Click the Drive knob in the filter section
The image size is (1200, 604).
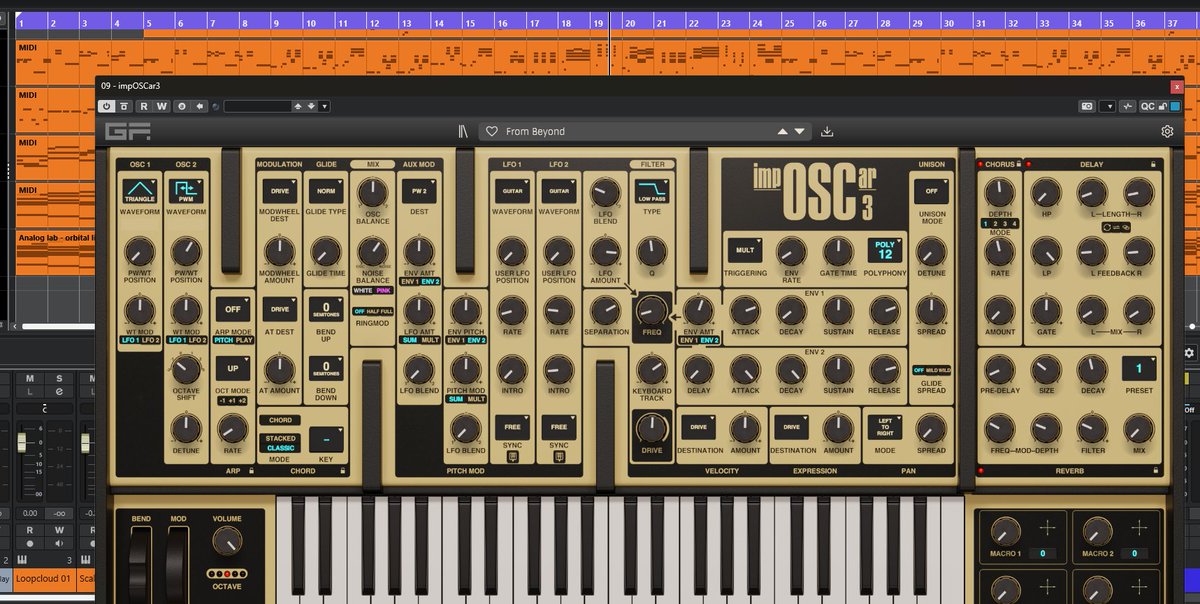tap(652, 428)
